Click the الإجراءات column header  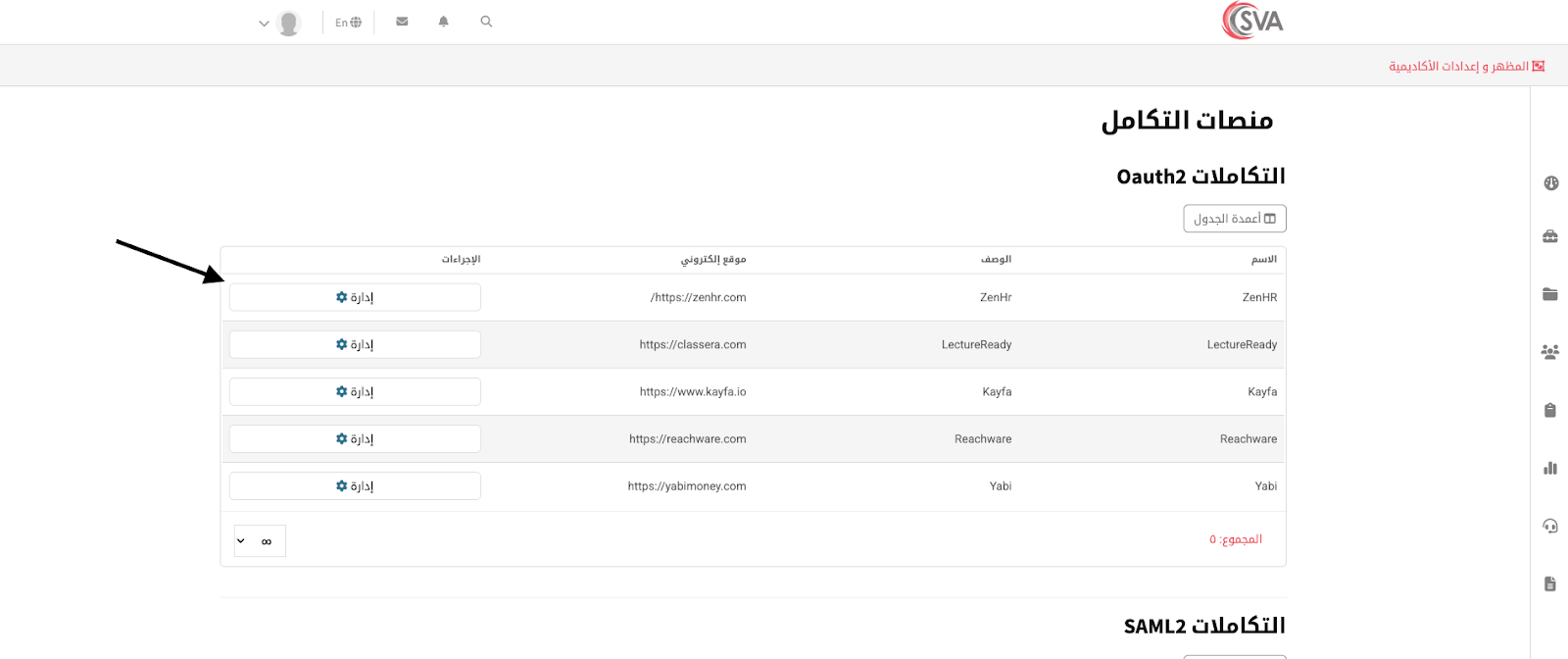[x=461, y=259]
